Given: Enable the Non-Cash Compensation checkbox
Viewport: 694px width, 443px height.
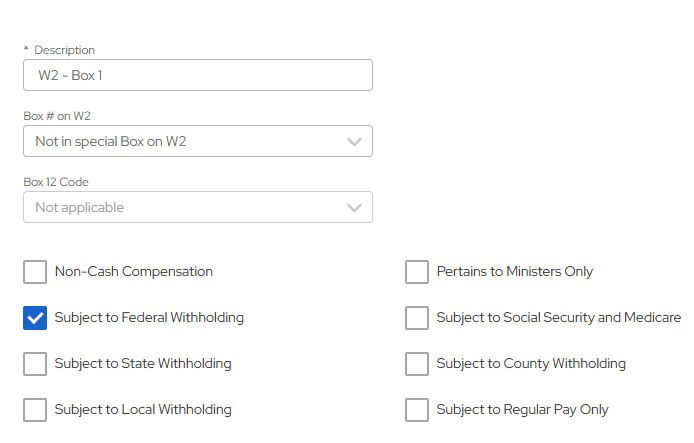Looking at the screenshot, I should tap(35, 272).
